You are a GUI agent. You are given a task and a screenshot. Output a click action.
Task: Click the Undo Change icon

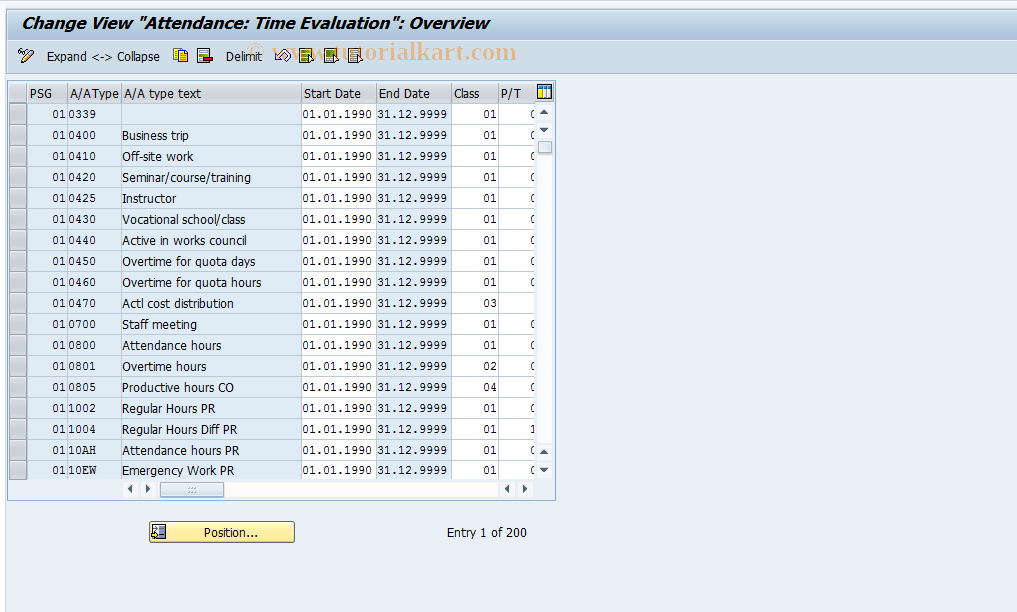(282, 56)
